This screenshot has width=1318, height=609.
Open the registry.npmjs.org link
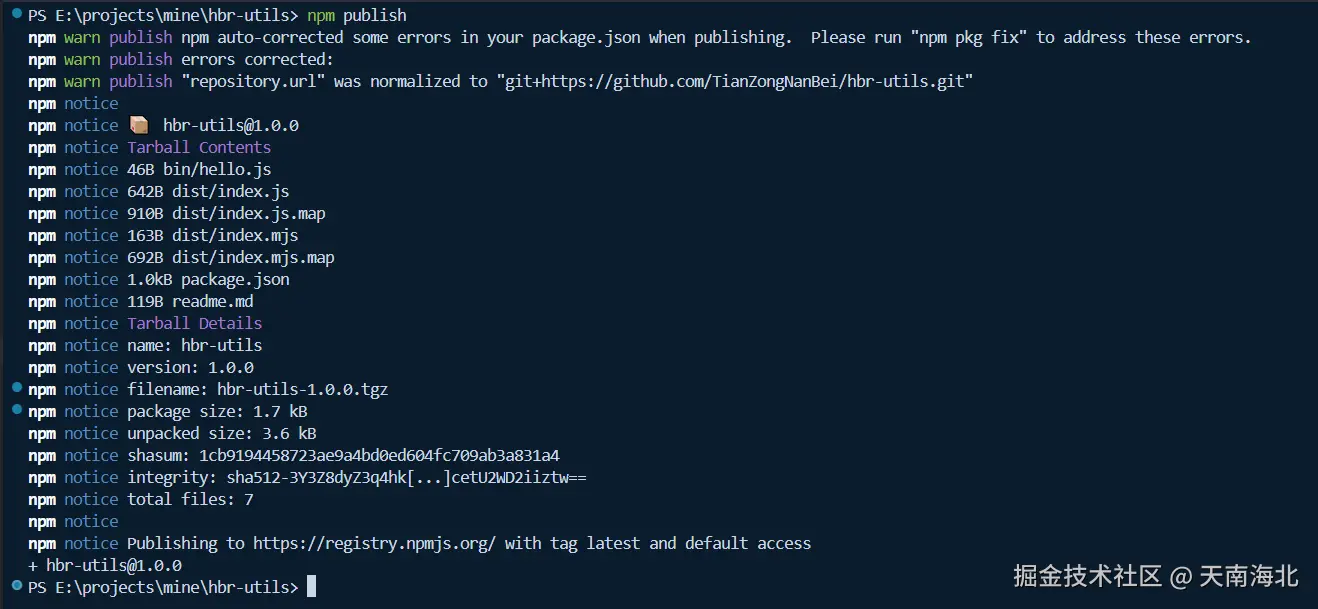374,543
